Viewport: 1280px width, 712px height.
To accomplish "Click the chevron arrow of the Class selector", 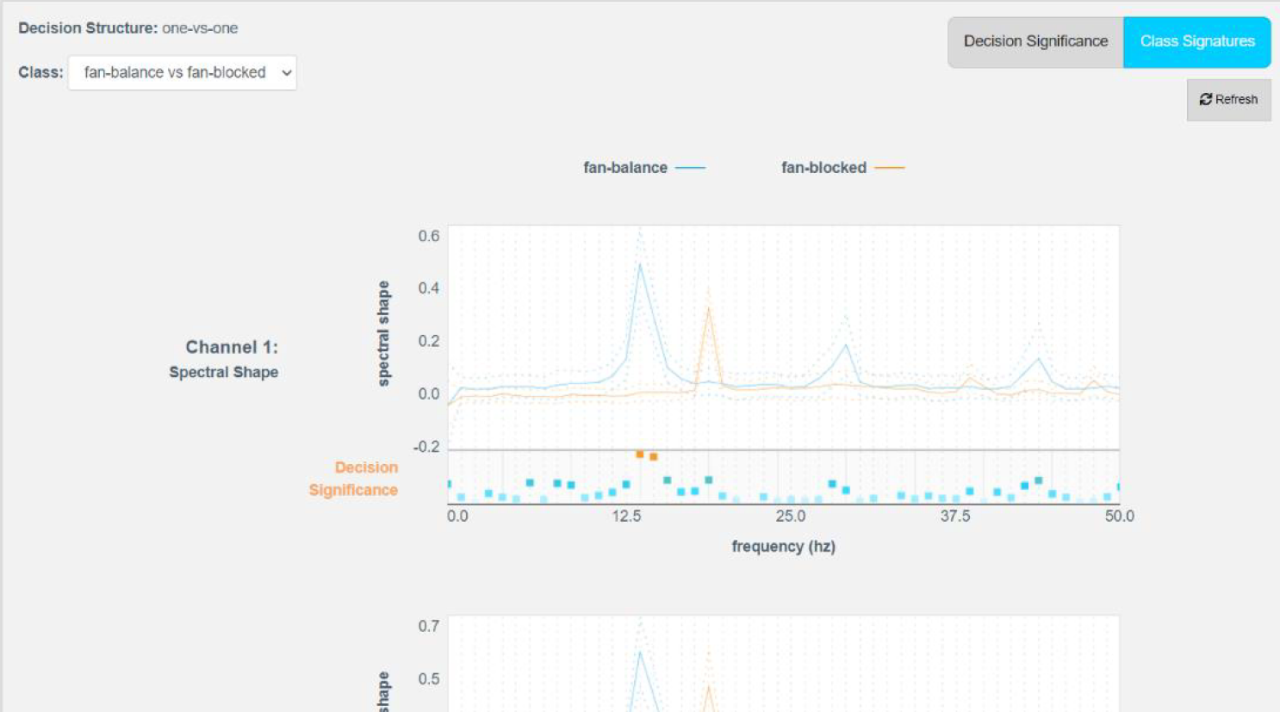I will click(x=287, y=73).
